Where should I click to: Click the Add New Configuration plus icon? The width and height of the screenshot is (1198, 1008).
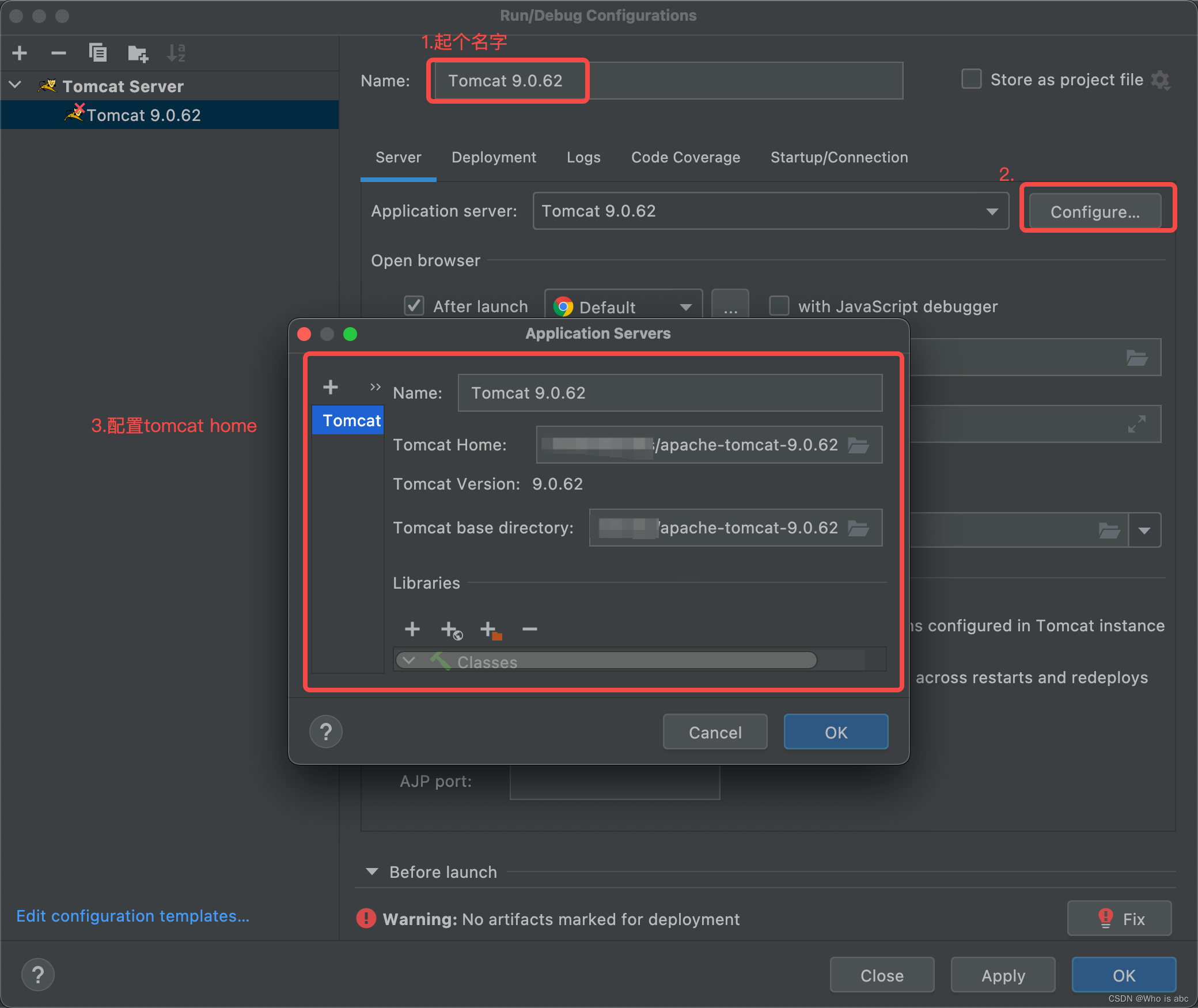tap(20, 53)
